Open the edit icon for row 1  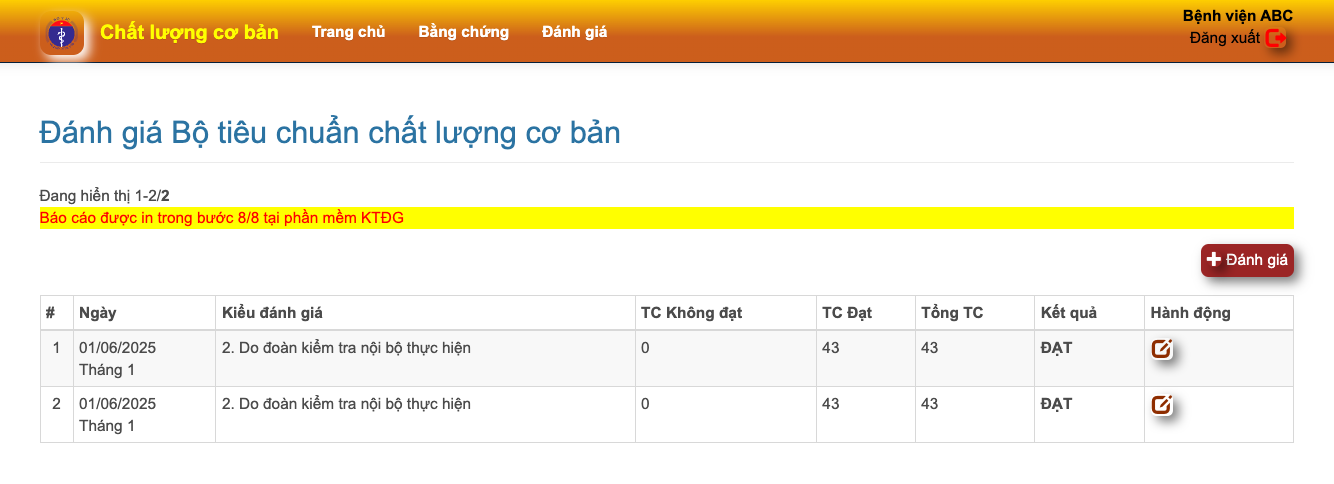[x=1161, y=349]
